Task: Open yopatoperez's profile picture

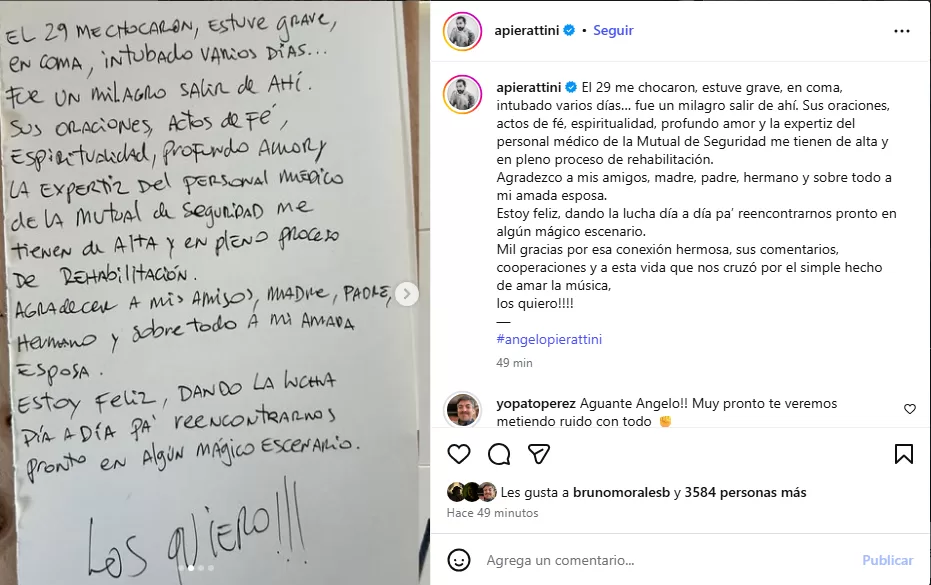Action: 463,410
